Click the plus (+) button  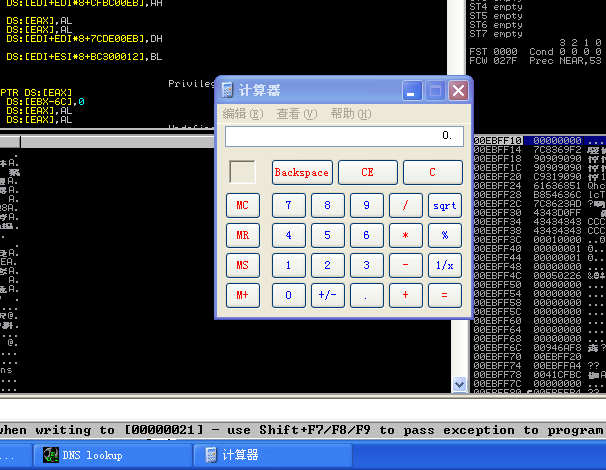pos(406,295)
